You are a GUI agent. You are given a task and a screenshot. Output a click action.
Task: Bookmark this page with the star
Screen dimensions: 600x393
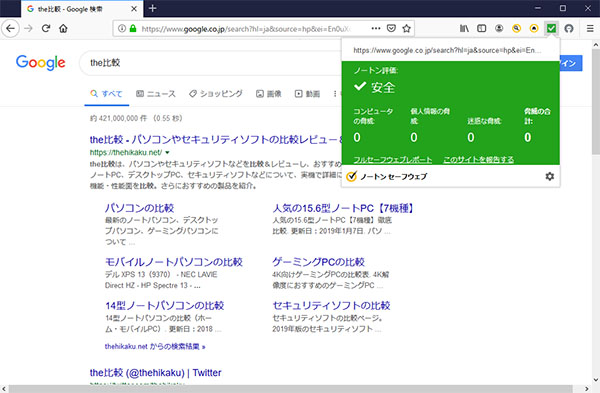coord(406,28)
